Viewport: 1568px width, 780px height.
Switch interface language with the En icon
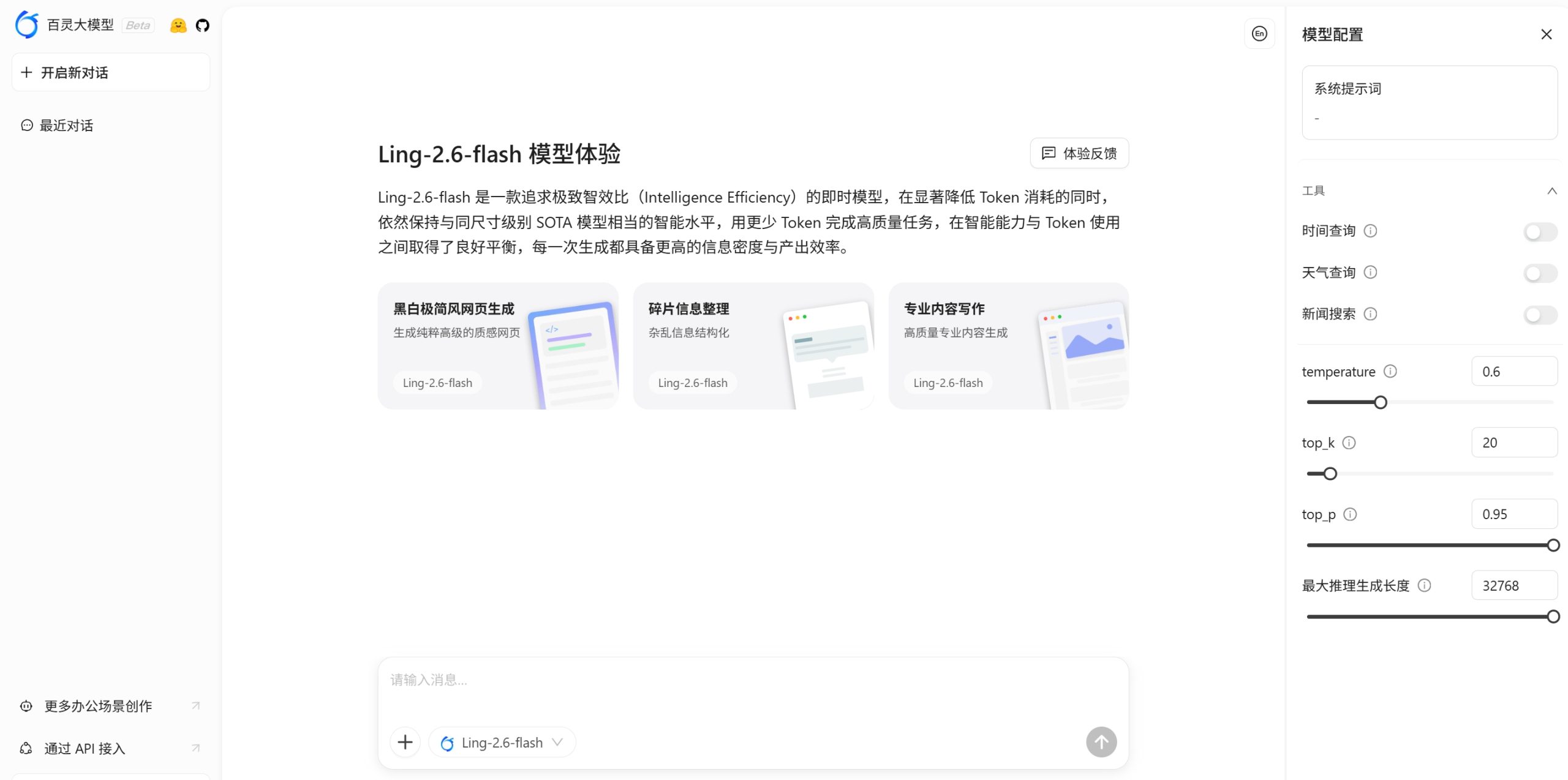click(x=1258, y=34)
